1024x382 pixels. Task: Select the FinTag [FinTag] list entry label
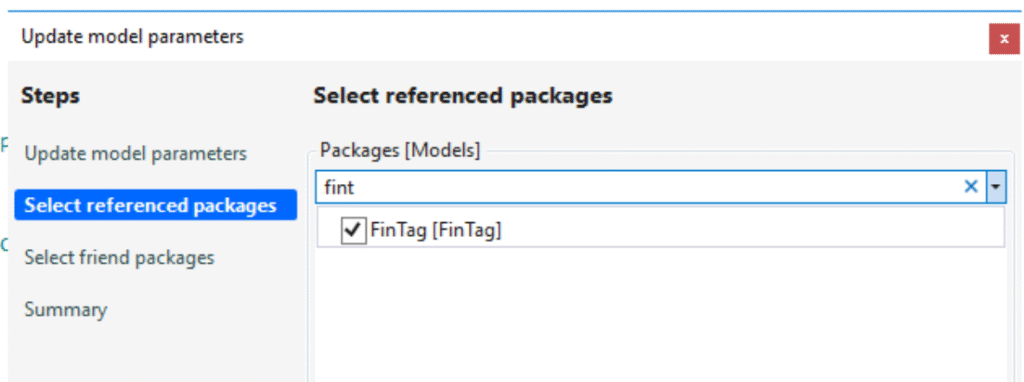tap(436, 231)
